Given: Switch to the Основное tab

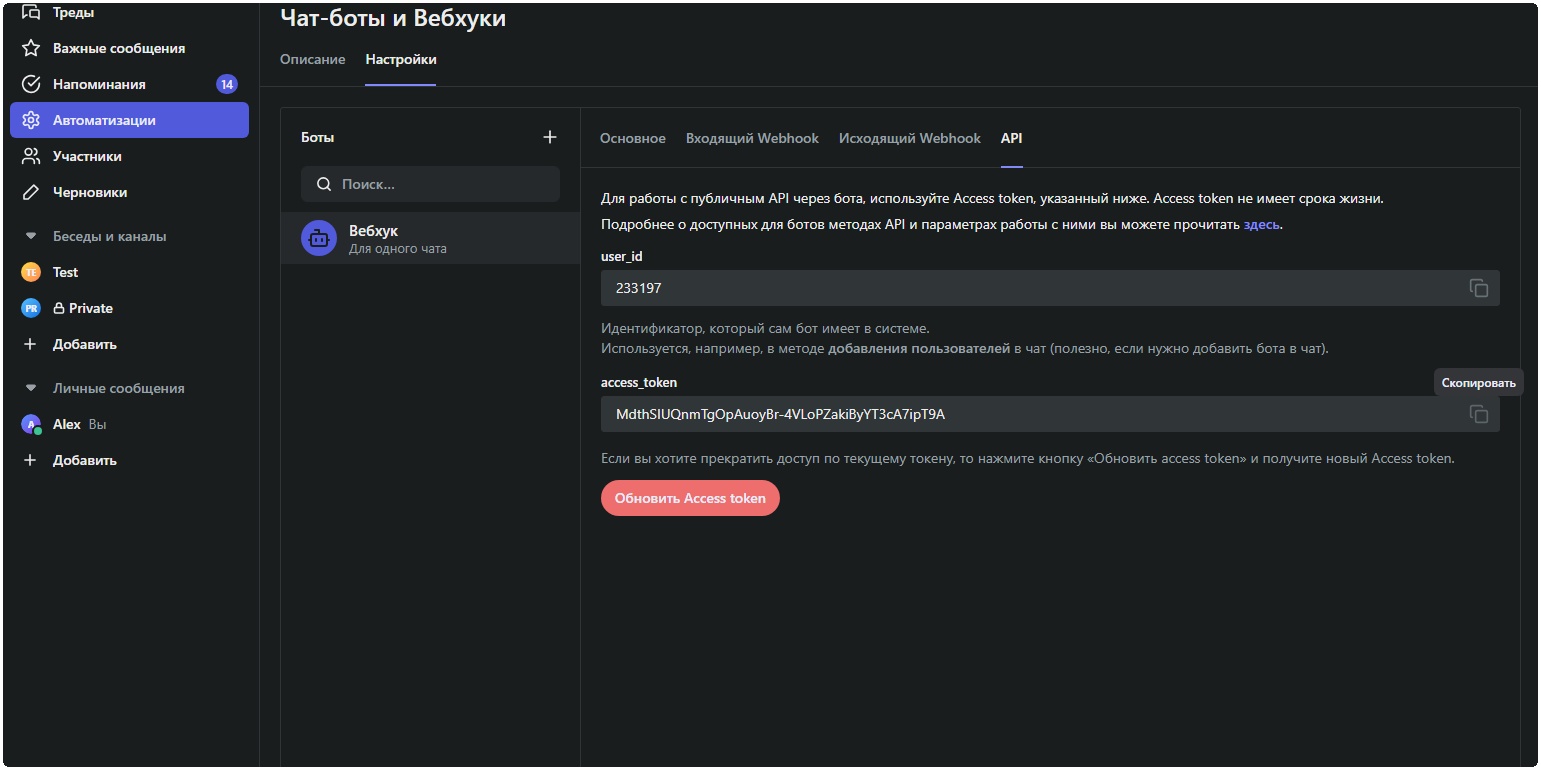Looking at the screenshot, I should [632, 138].
